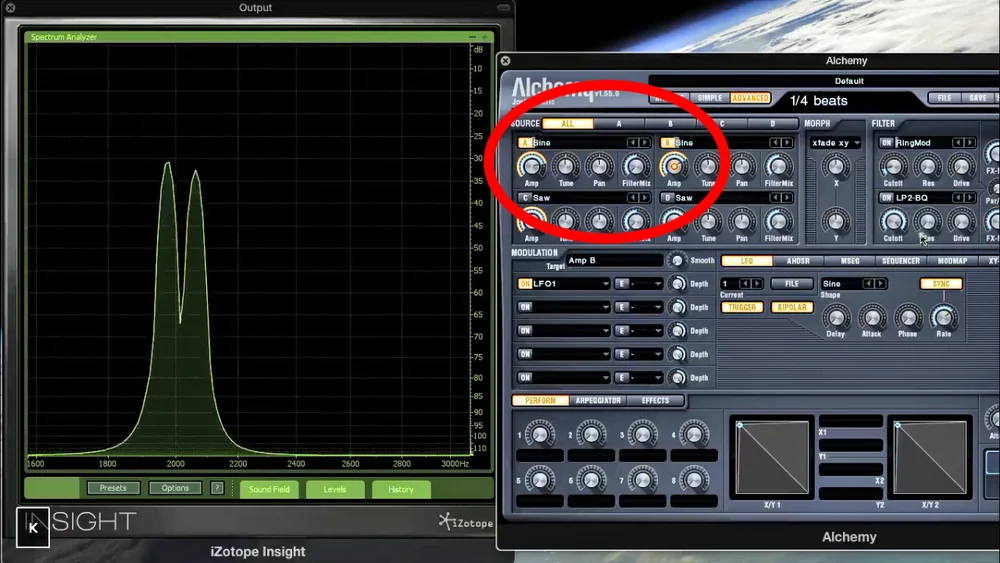Click the SAVE button in Alchemy header
This screenshot has width=1000, height=563.
coord(977,98)
